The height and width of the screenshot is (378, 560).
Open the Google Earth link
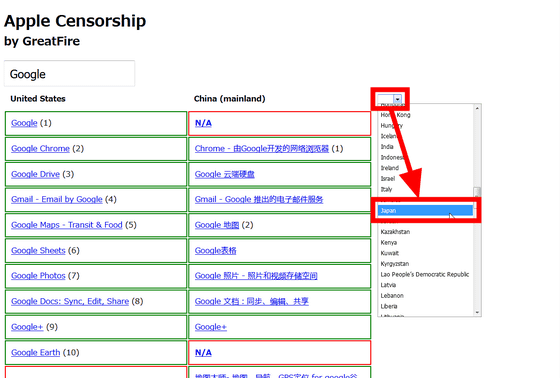(36, 352)
